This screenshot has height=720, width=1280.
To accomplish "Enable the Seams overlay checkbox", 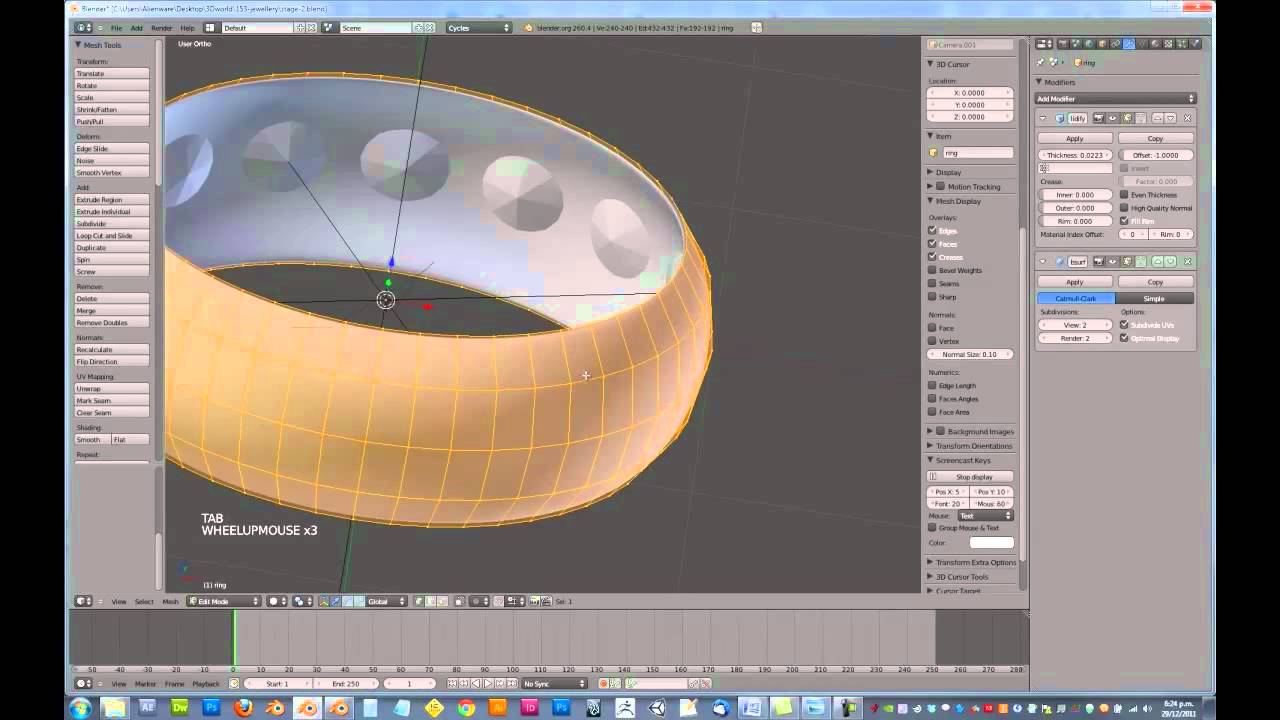I will (x=932, y=283).
